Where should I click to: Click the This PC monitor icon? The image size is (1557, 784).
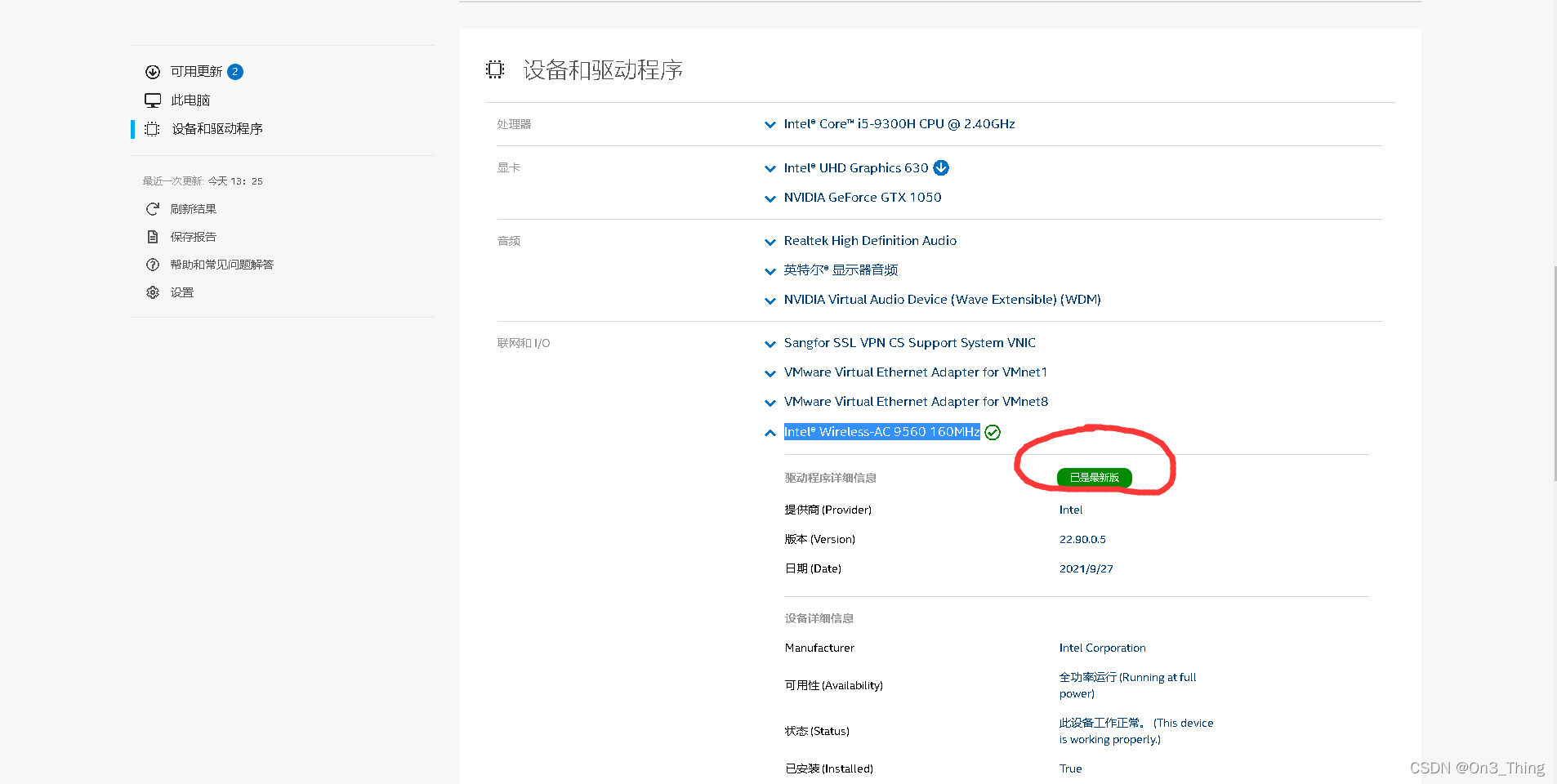(153, 100)
